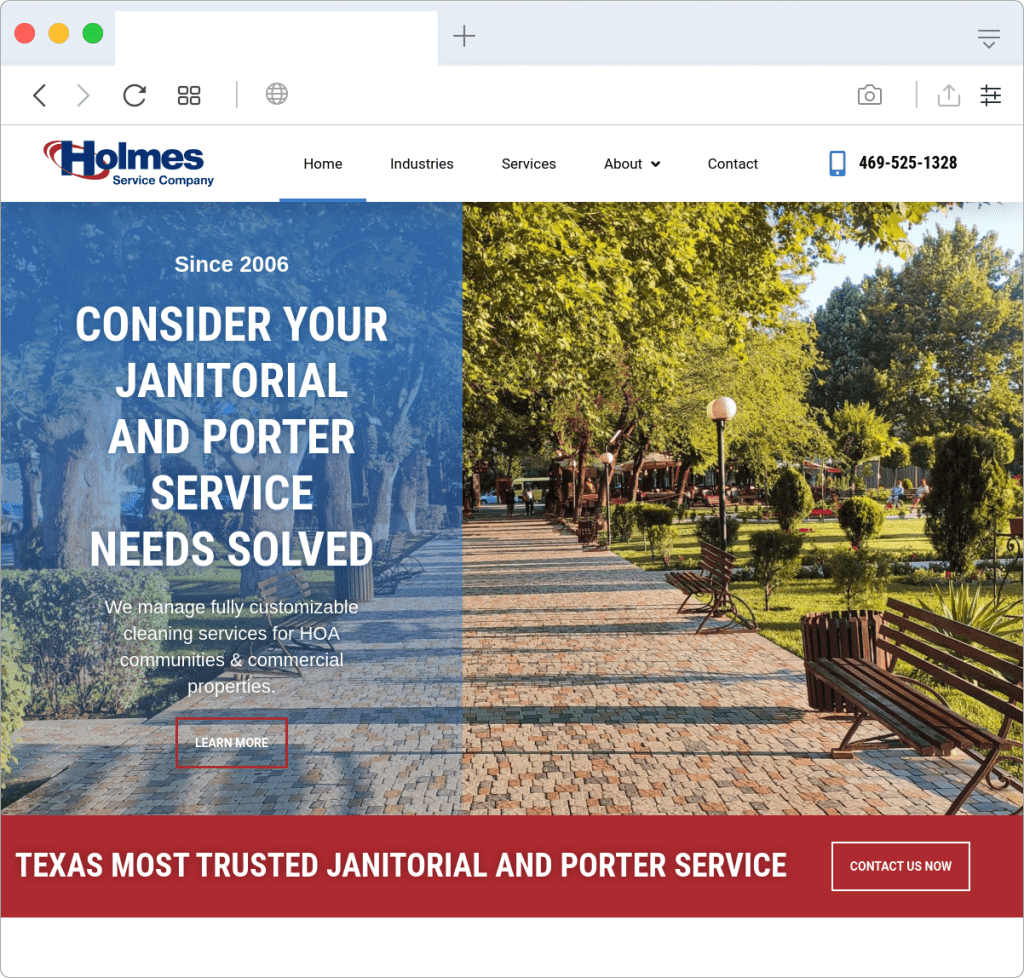Screen dimensions: 1024x978
Task: Navigate to the Industries page
Action: coord(421,164)
